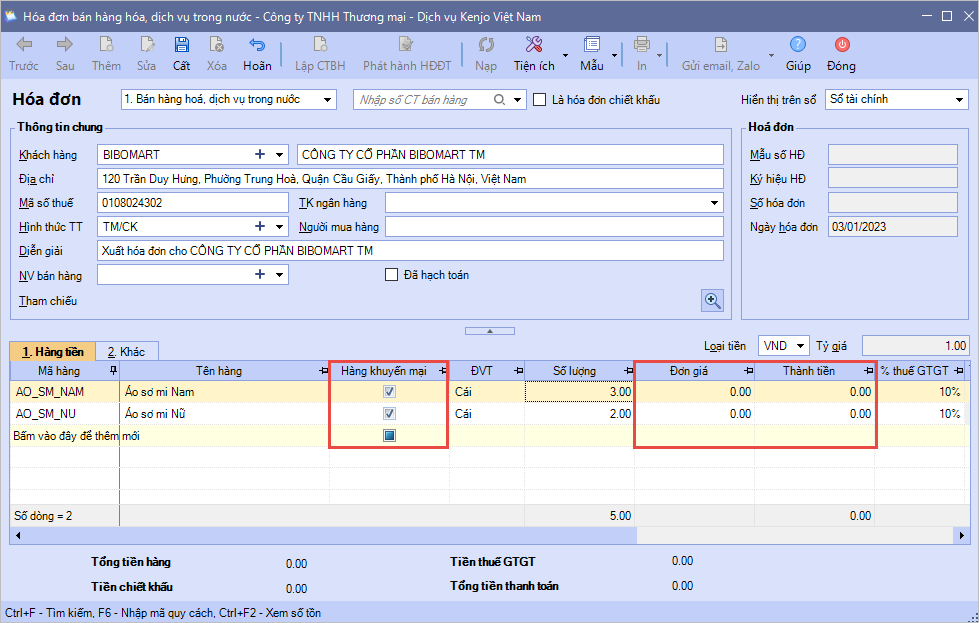This screenshot has height=623, width=979.
Task: Click the Cất (save) toolbar icon
Action: (x=181, y=45)
